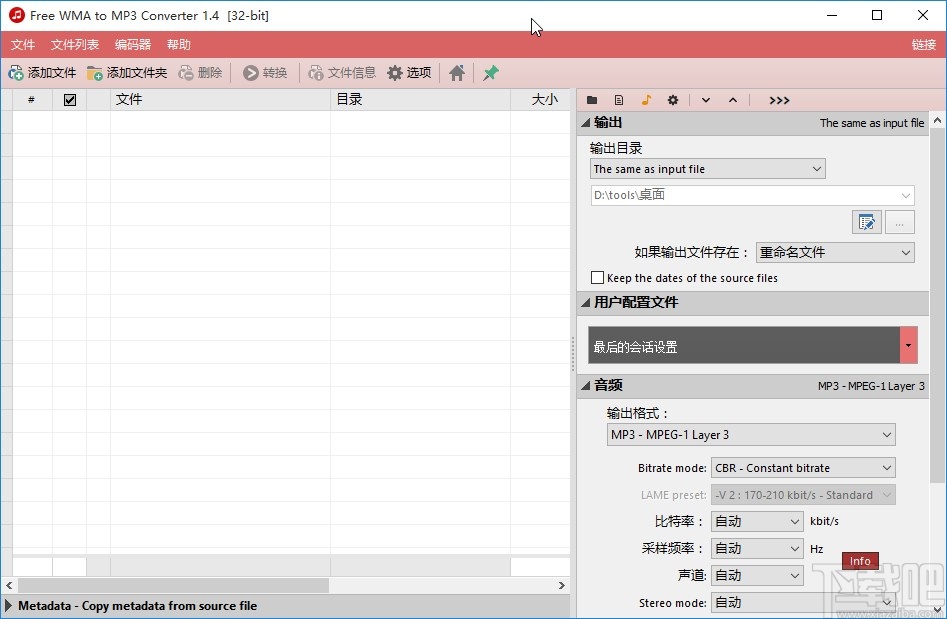Click the 删除 delete toolbar item
947x619 pixels.
200,72
